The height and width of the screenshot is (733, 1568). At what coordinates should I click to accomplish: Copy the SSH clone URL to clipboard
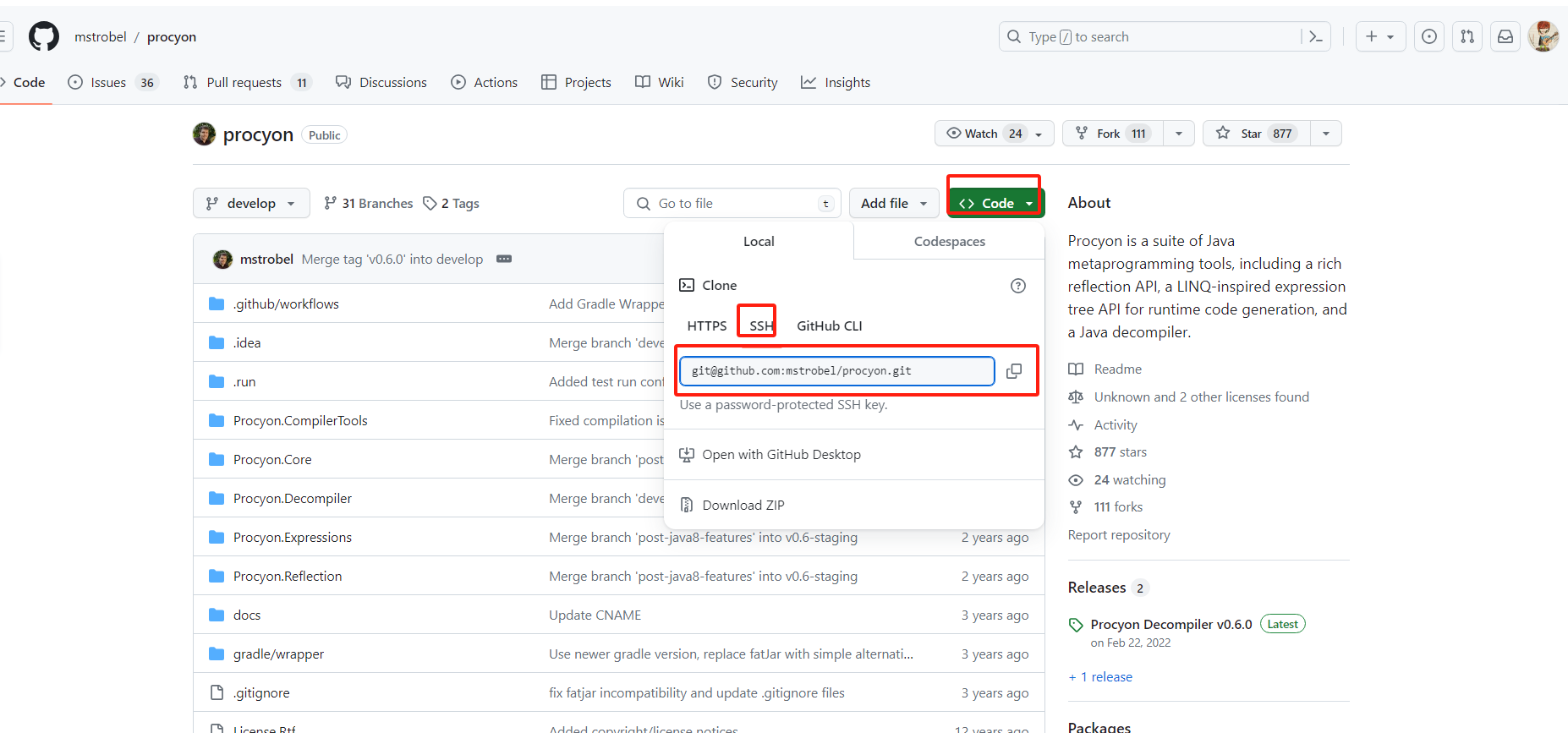pos(1014,371)
